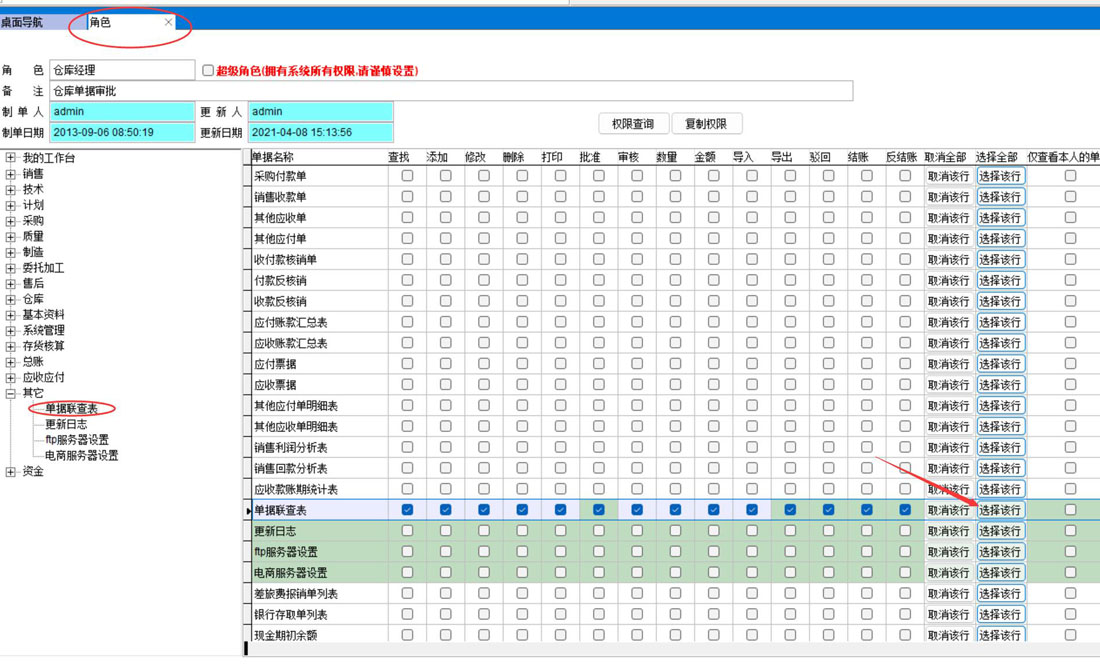Switch to the 桌面导航 tab
Image resolution: width=1100 pixels, height=664 pixels.
coord(22,22)
